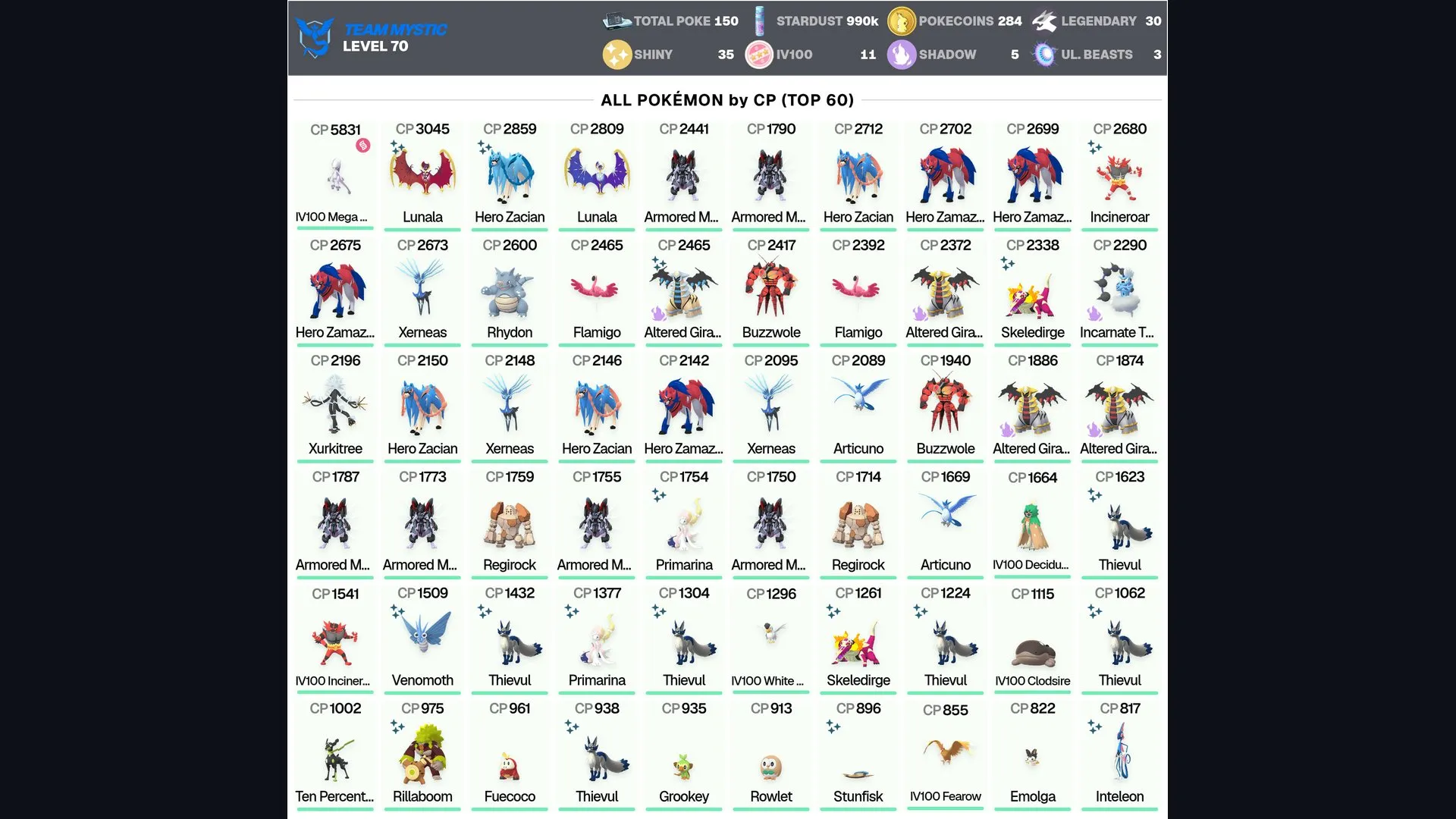Click shiny sparkle on CP 3045 Lunala
This screenshot has width=1456, height=819.
tap(397, 147)
